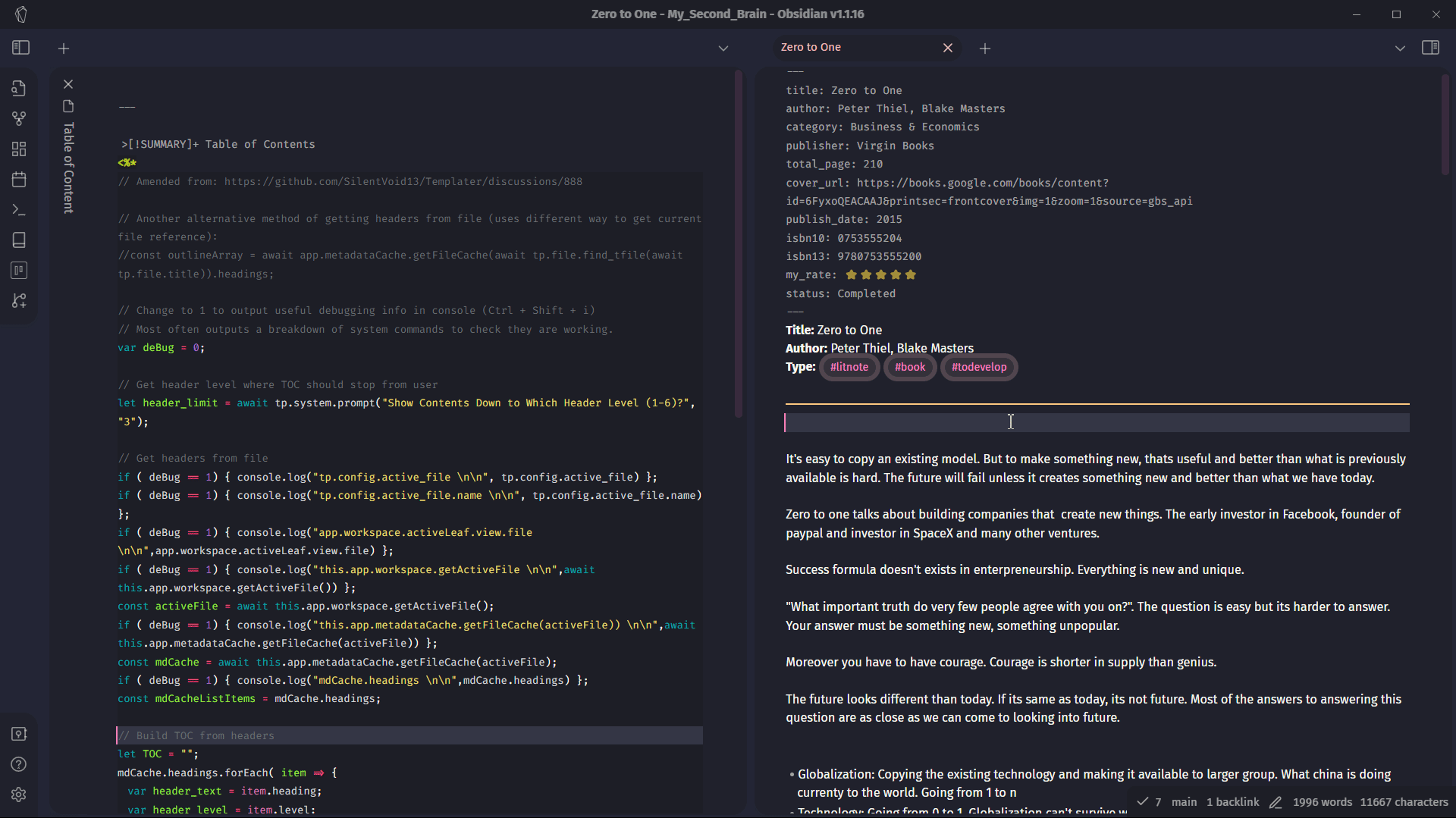Image resolution: width=1456 pixels, height=818 pixels.
Task: Open quick switcher file search icon
Action: pyautogui.click(x=19, y=88)
